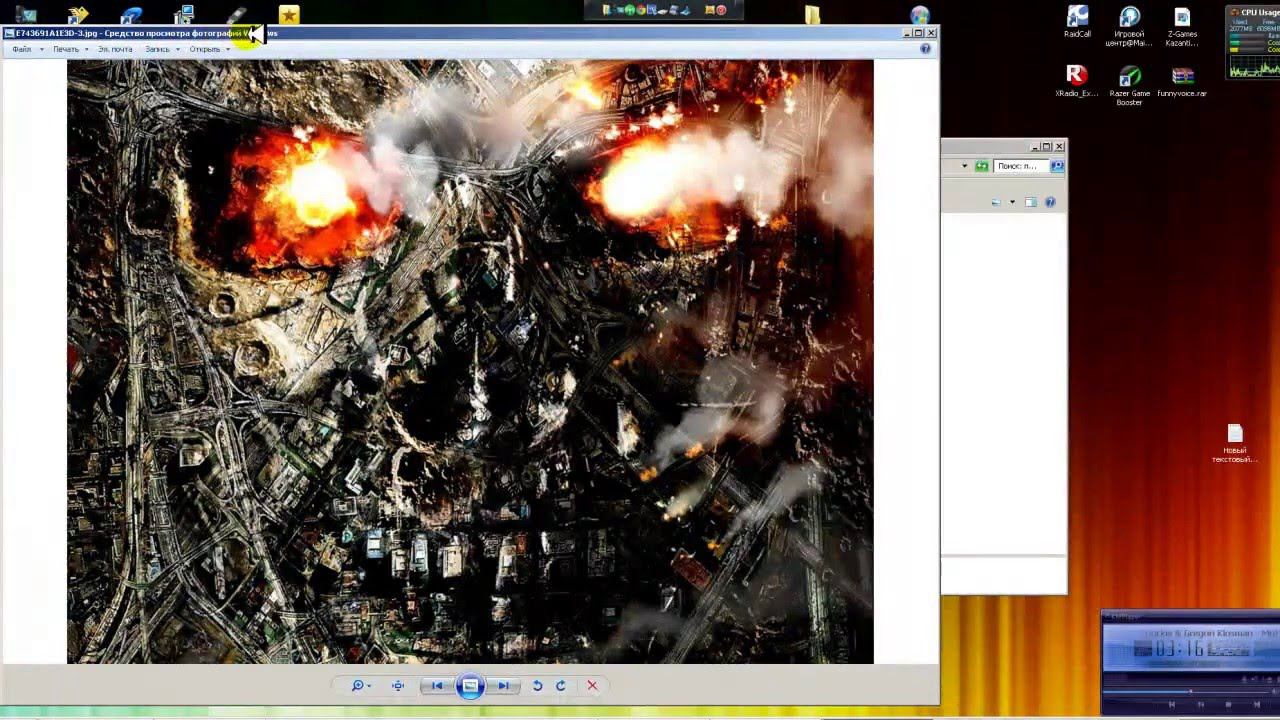Open the Печать menu
This screenshot has height=720, width=1280.
(x=66, y=49)
